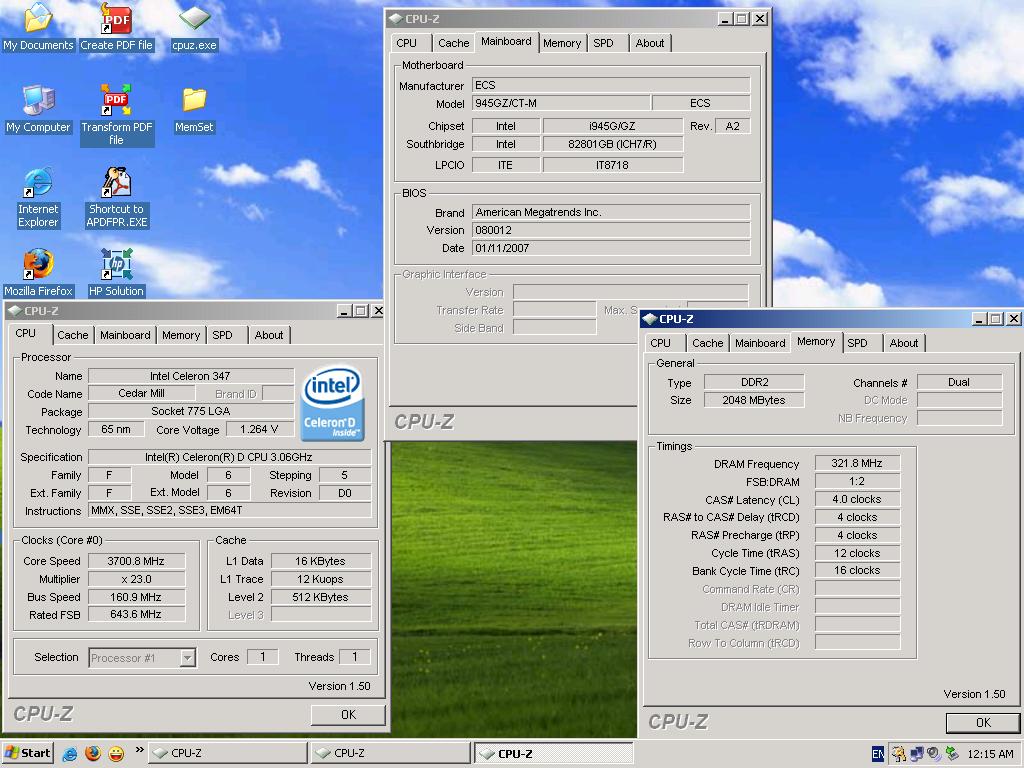Click the 3700.8 MHz core speed value
Viewport: 1024px width, 768px height.
pyautogui.click(x=136, y=561)
